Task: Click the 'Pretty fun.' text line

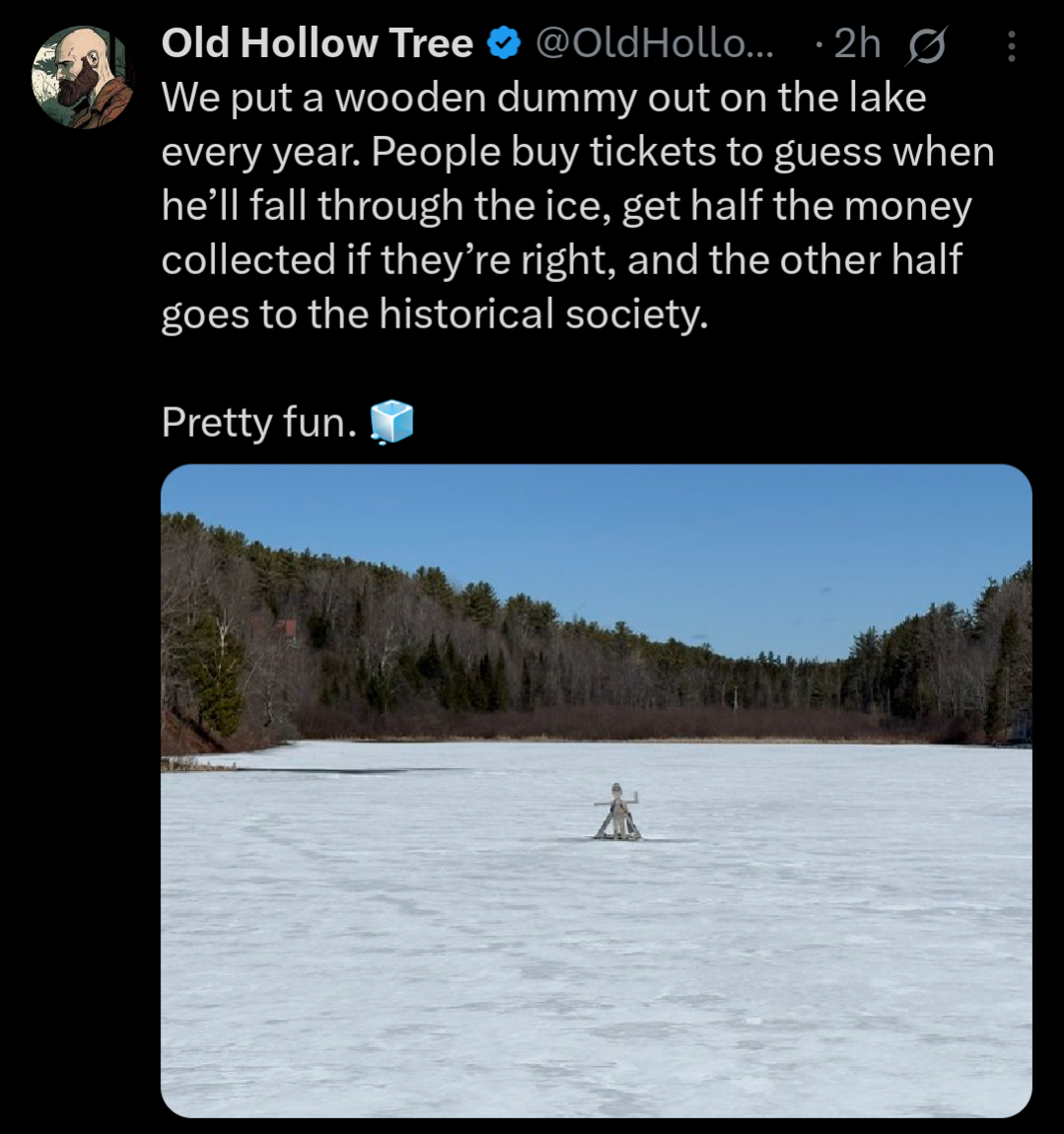Action: pyautogui.click(x=258, y=423)
